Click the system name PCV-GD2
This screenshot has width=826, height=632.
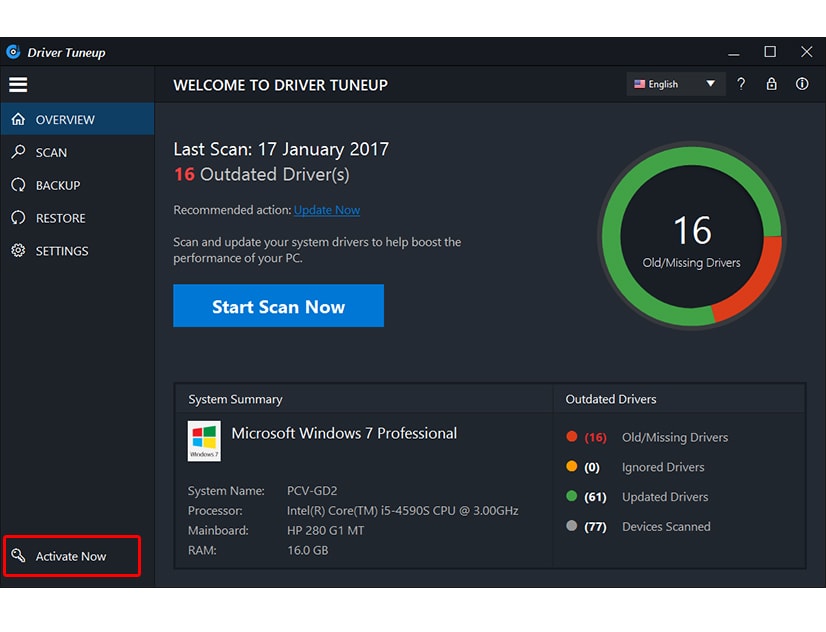(312, 491)
